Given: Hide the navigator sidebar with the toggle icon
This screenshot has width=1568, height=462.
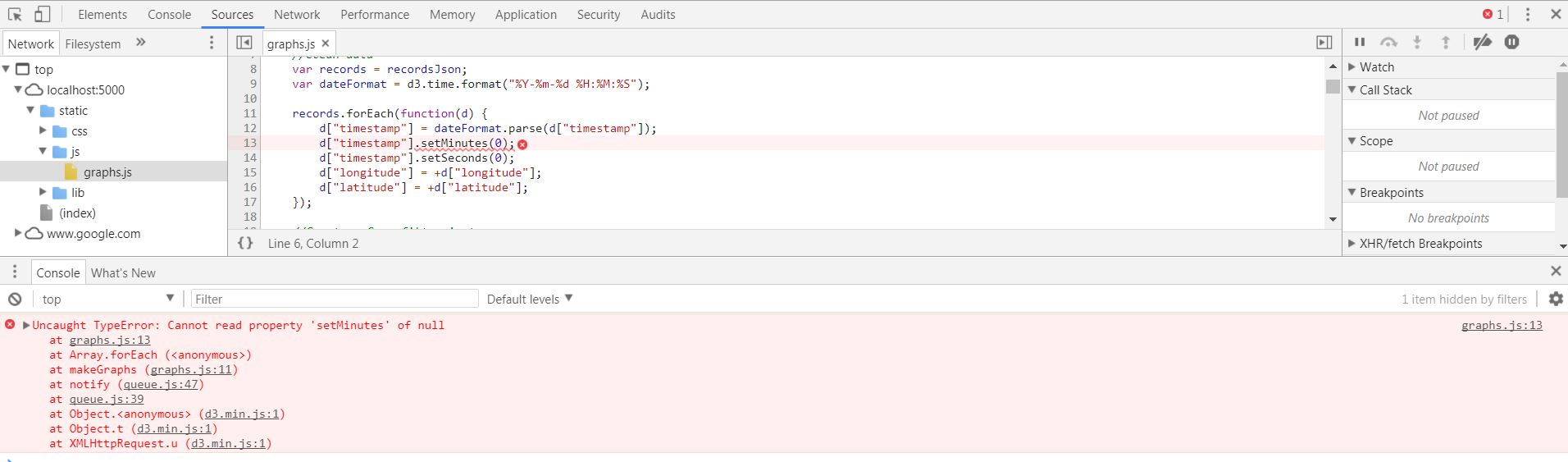Looking at the screenshot, I should click(244, 43).
